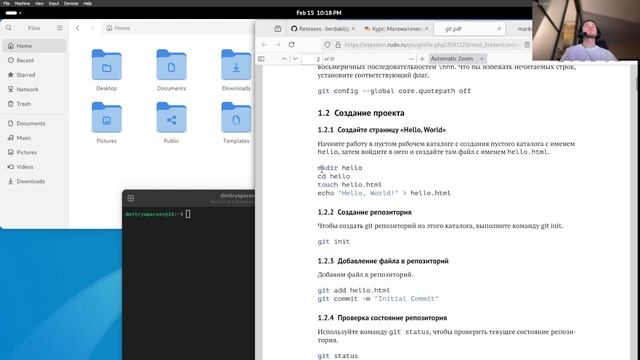Open reader view icon in address bar
This screenshot has height=360, width=640.
[x=527, y=44]
